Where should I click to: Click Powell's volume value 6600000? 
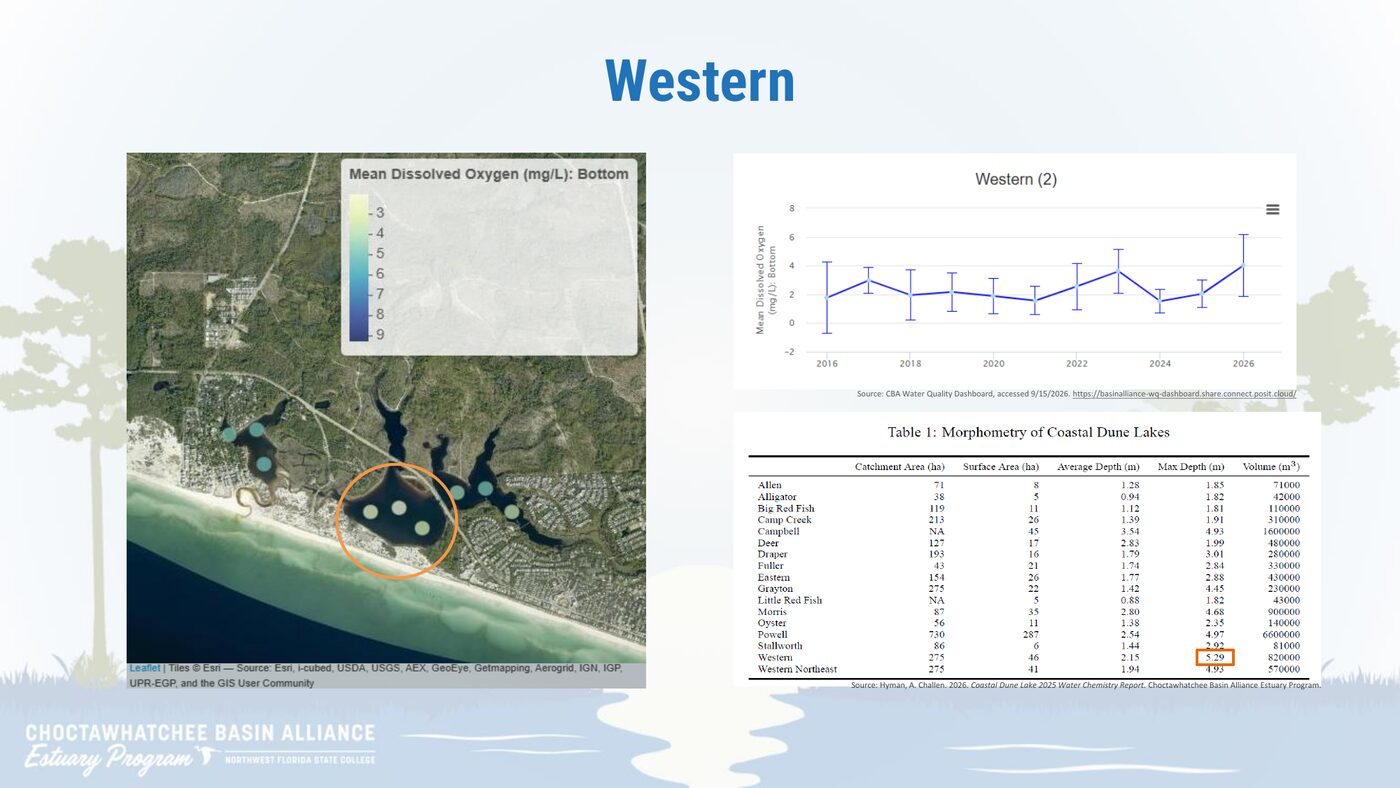tap(1278, 635)
